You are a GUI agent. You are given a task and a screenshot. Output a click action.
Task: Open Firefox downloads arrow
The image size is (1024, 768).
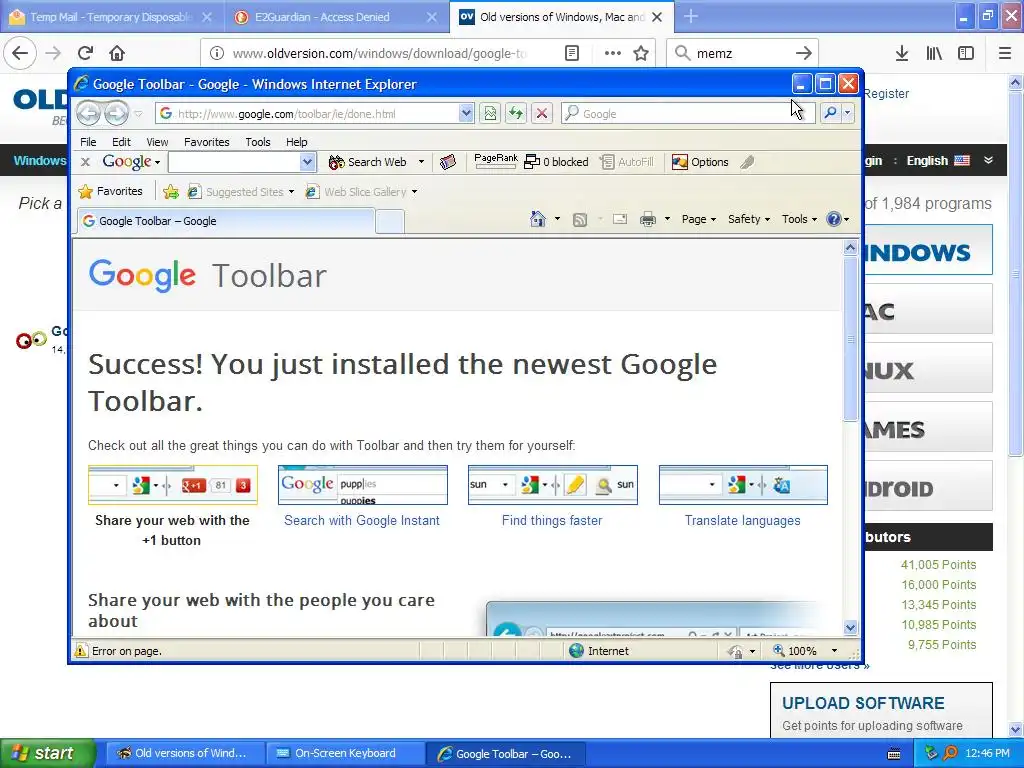(902, 53)
